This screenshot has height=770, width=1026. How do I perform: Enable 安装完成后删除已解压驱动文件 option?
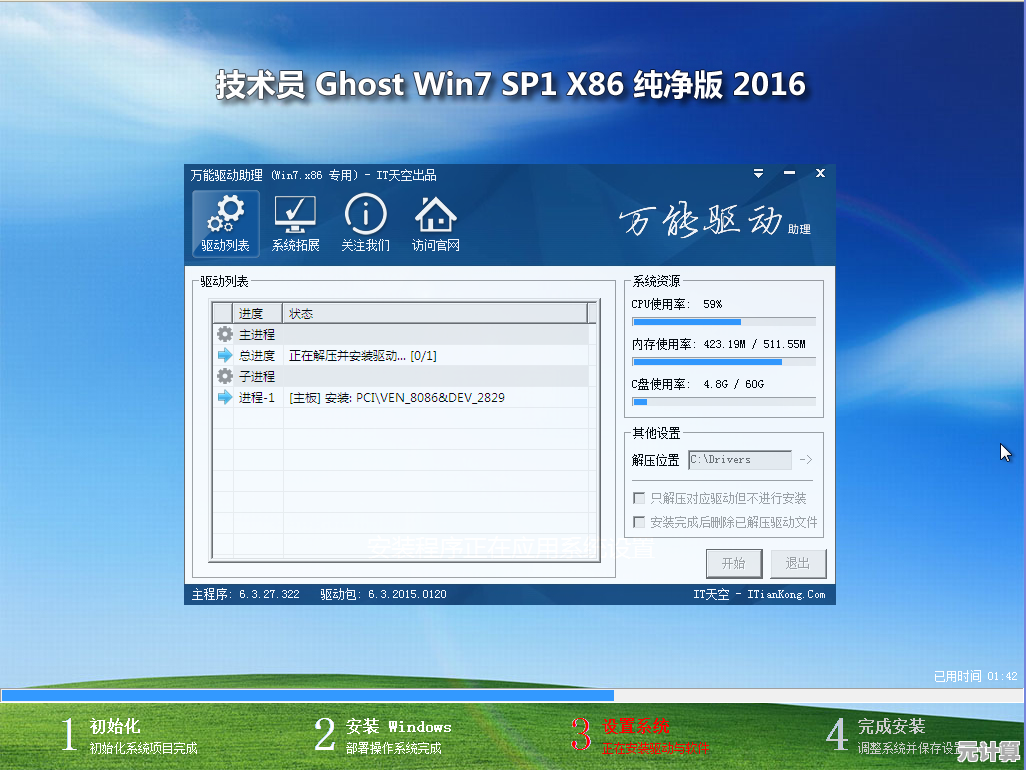(638, 521)
